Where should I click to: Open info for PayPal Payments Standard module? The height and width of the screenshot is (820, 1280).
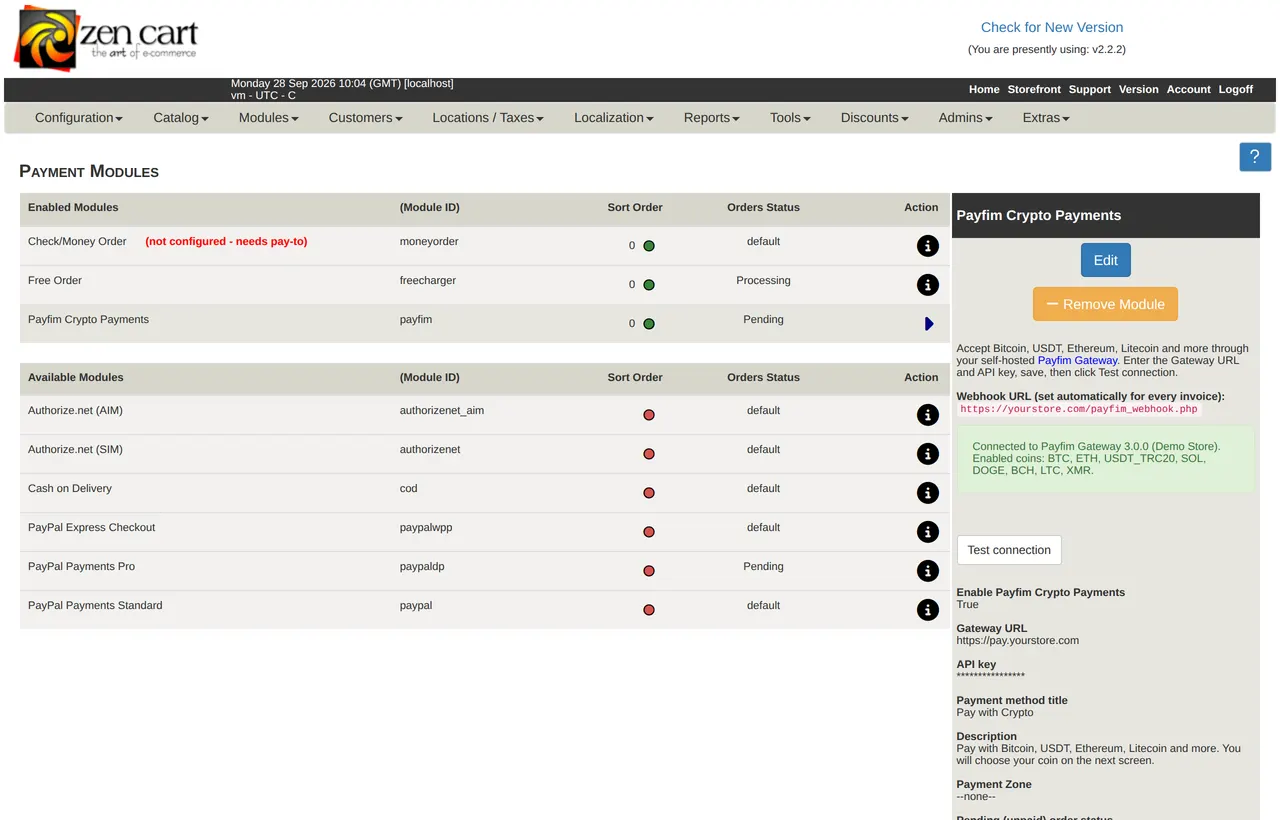927,610
